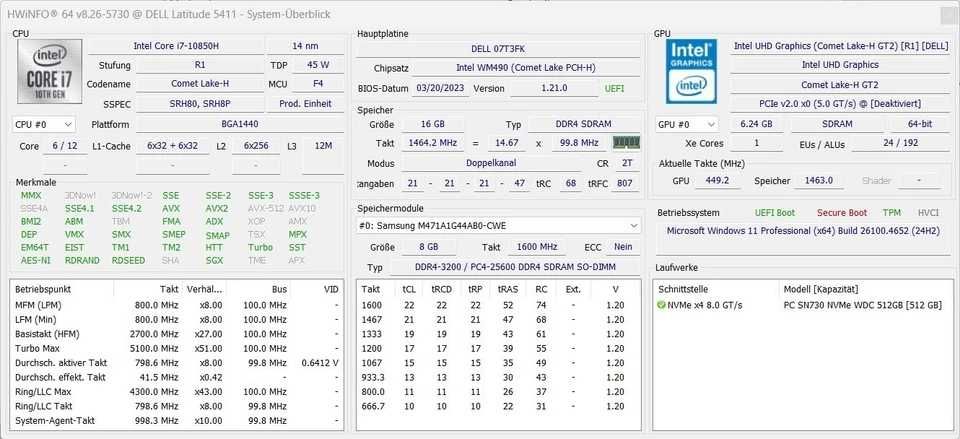Click the tRAS column header
This screenshot has width=960, height=439.
tap(508, 289)
